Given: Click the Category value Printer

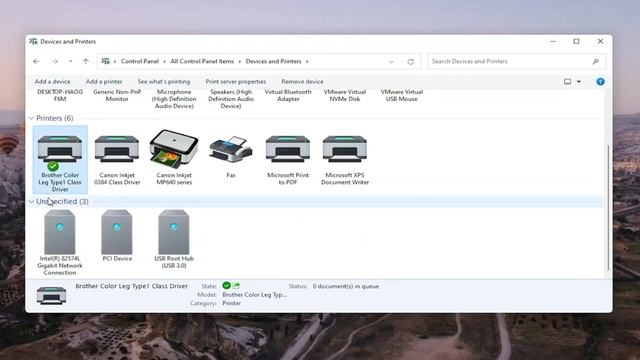Looking at the screenshot, I should 231,303.
